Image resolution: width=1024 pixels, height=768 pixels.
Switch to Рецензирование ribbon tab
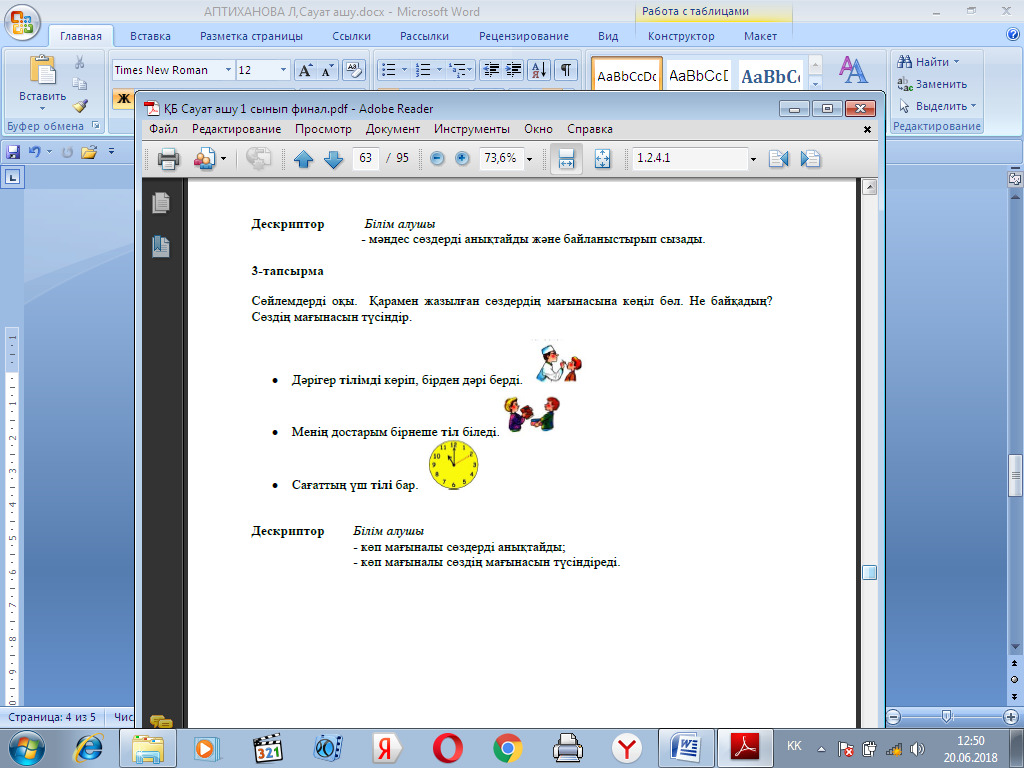coord(524,36)
